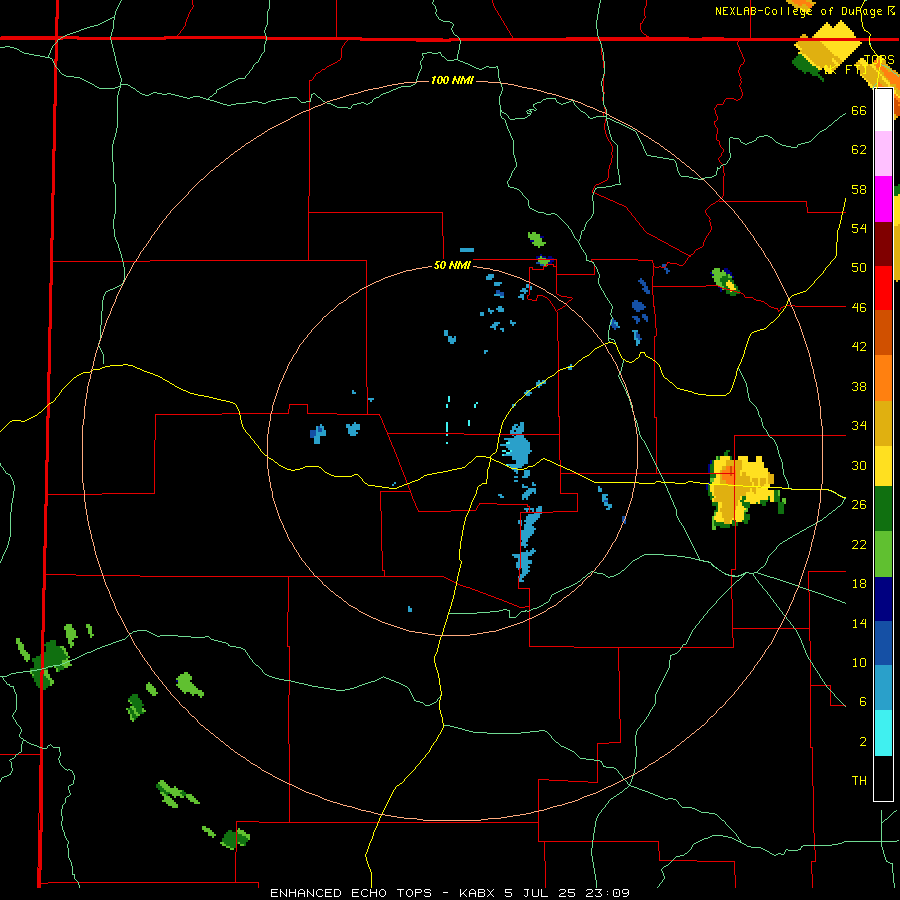Select the legend value '34'
Viewport: 900px width, 900px height.
[859, 426]
